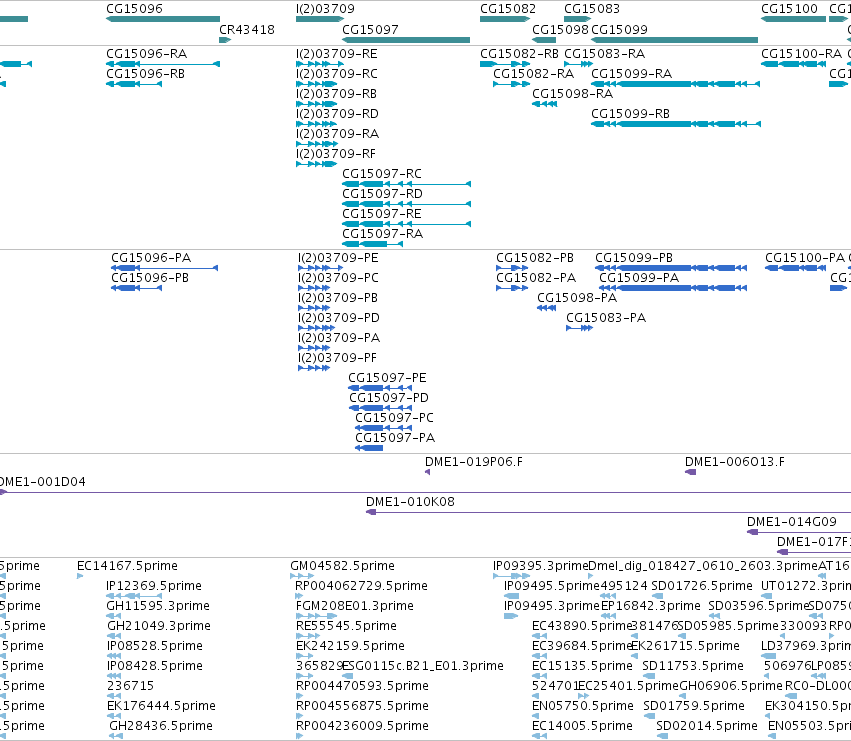
Task: Select the CR43418 gene label
Action: (247, 30)
